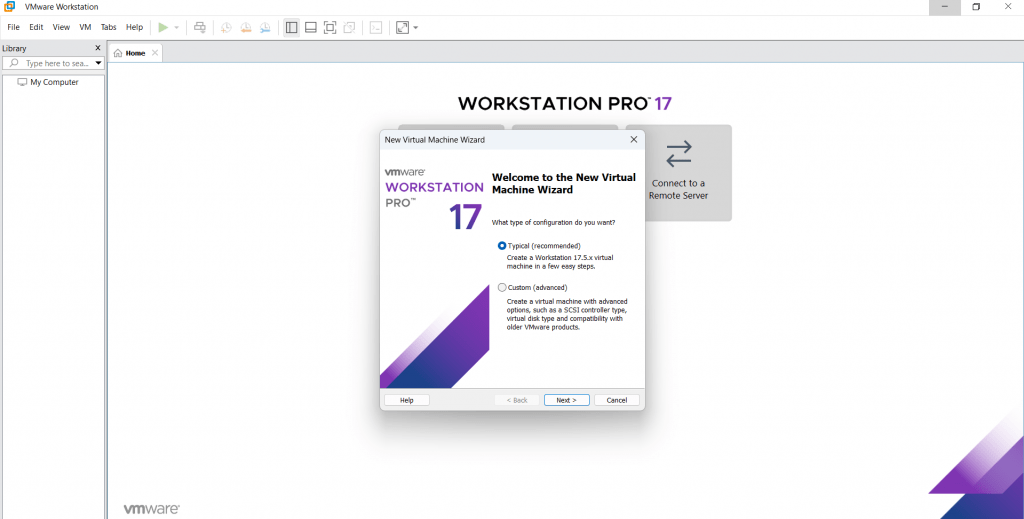Click the Revert to Snapshot icon
Screen dimensions: 1024x519
pos(246,27)
